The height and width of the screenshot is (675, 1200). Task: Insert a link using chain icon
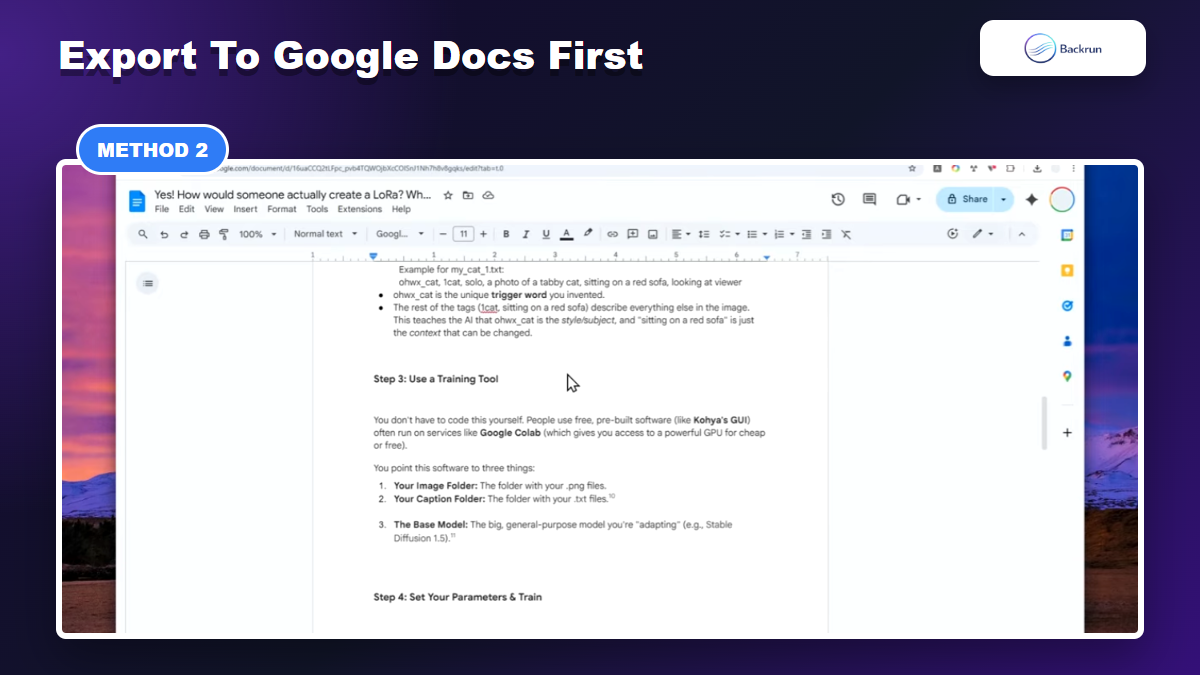[613, 234]
